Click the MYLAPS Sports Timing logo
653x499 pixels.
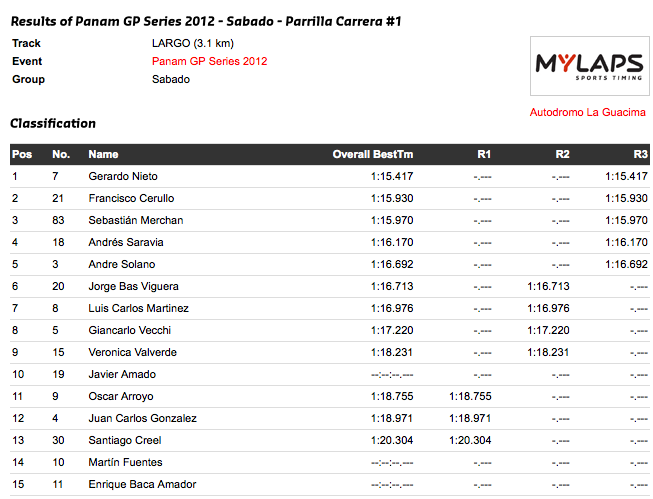click(x=589, y=66)
